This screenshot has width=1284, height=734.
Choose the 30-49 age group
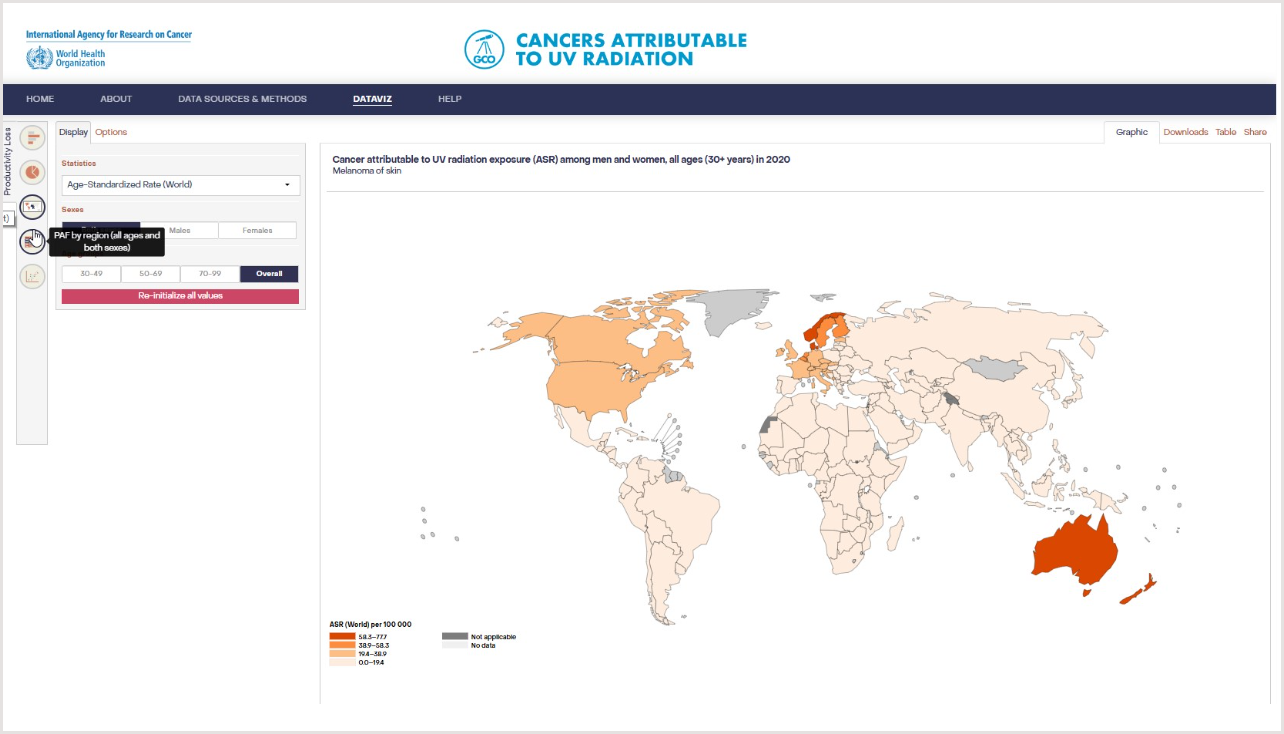(91, 274)
